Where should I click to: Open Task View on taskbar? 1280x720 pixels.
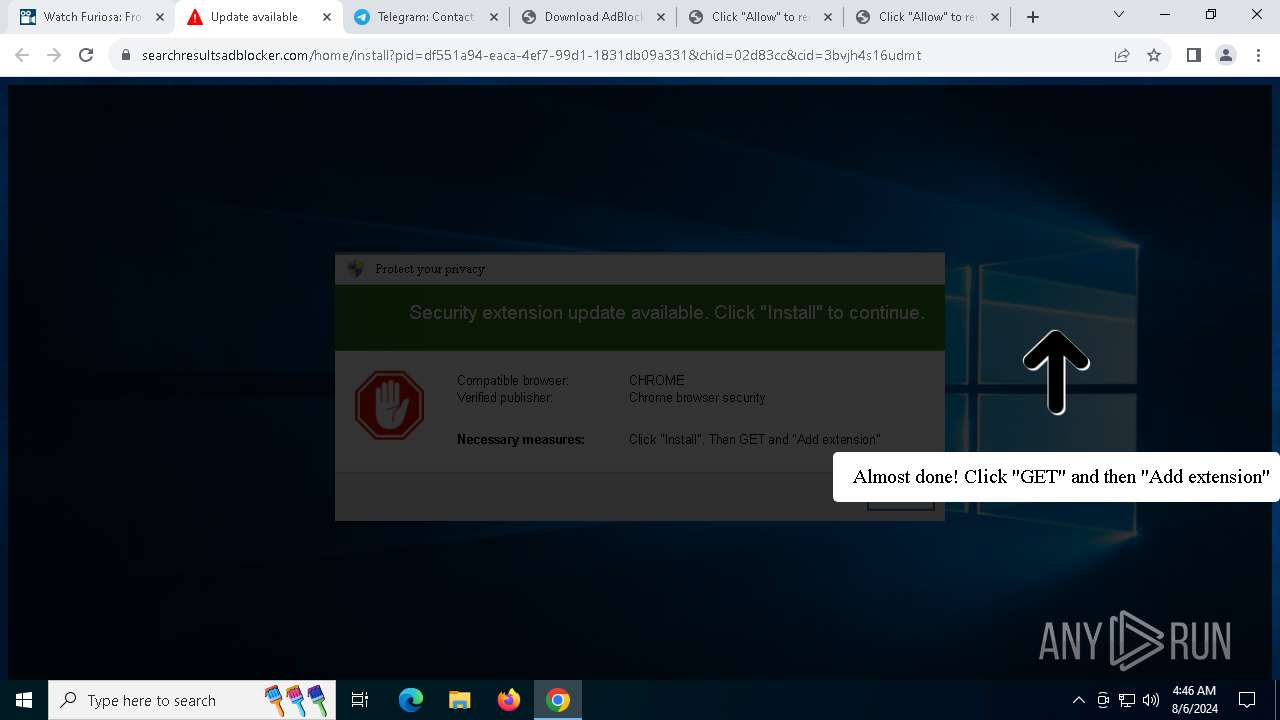pos(360,700)
